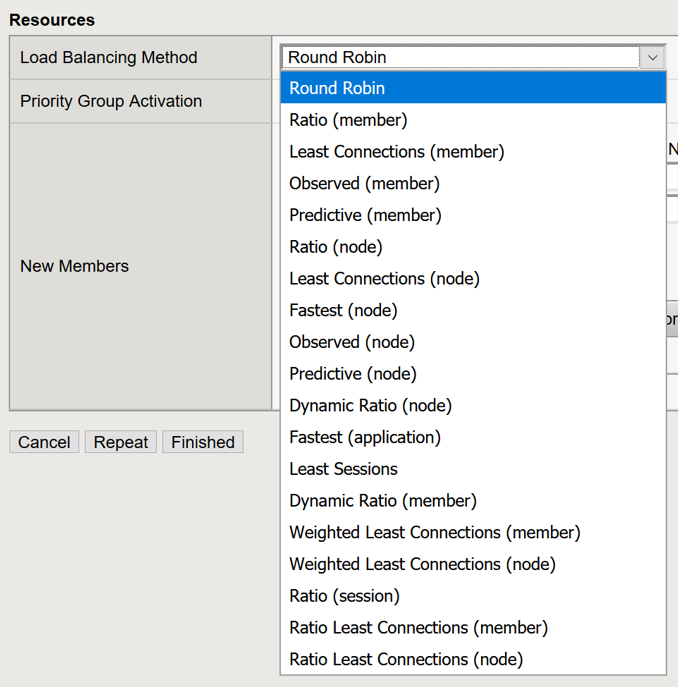Choose Dynamic Ratio (node) method
The width and height of the screenshot is (678, 687).
[x=370, y=405]
